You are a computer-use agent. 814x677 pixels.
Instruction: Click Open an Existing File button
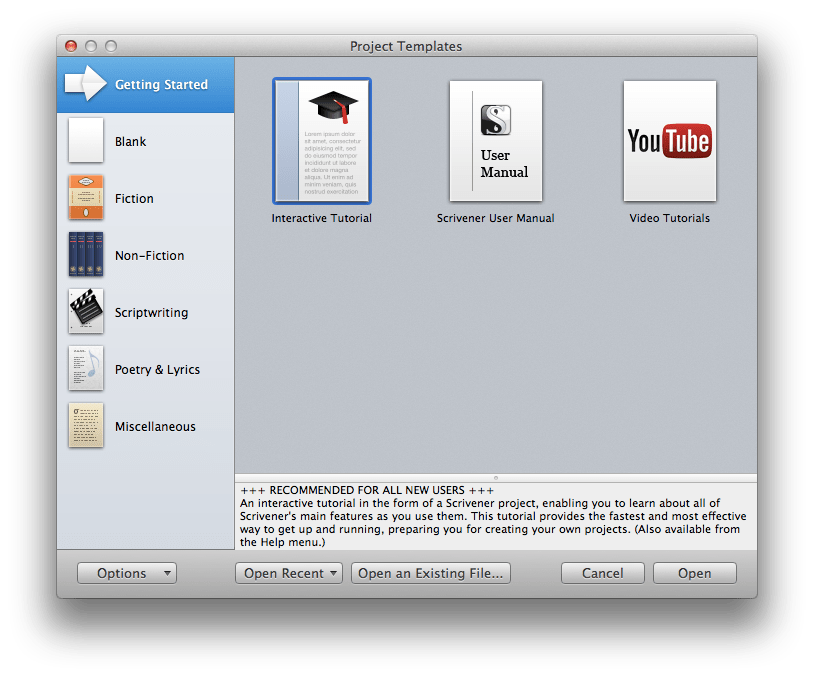coord(430,573)
